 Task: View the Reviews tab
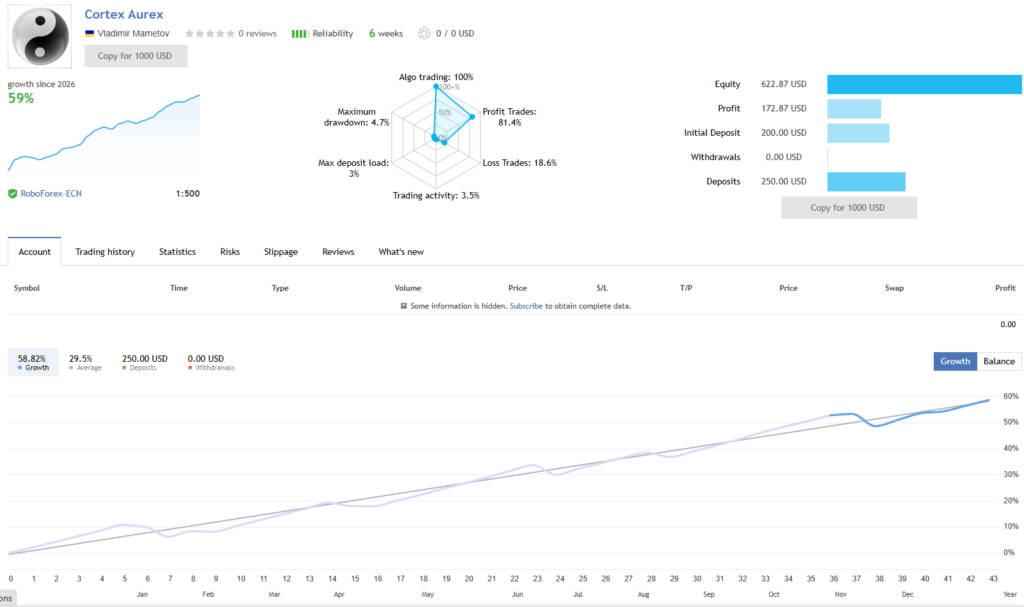[x=338, y=252]
